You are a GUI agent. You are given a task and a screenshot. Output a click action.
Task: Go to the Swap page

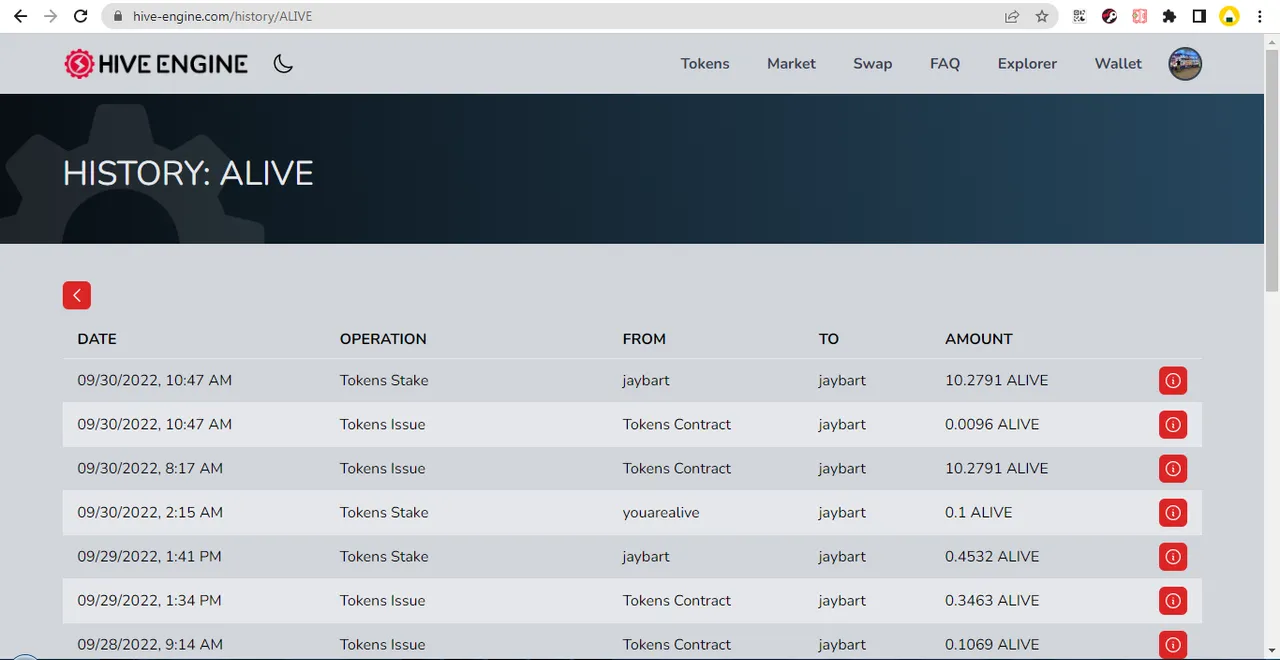[x=872, y=64]
